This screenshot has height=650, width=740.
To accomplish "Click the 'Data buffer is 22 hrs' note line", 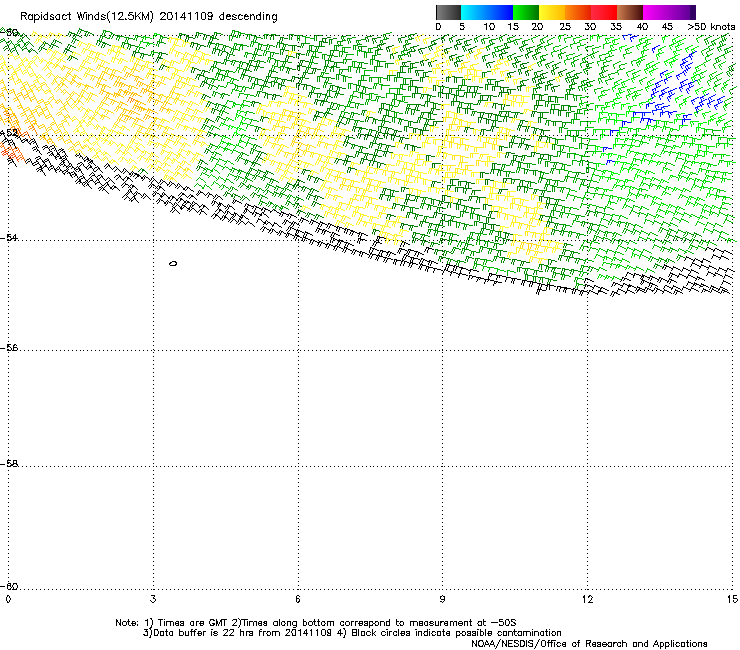I will 353,633.
